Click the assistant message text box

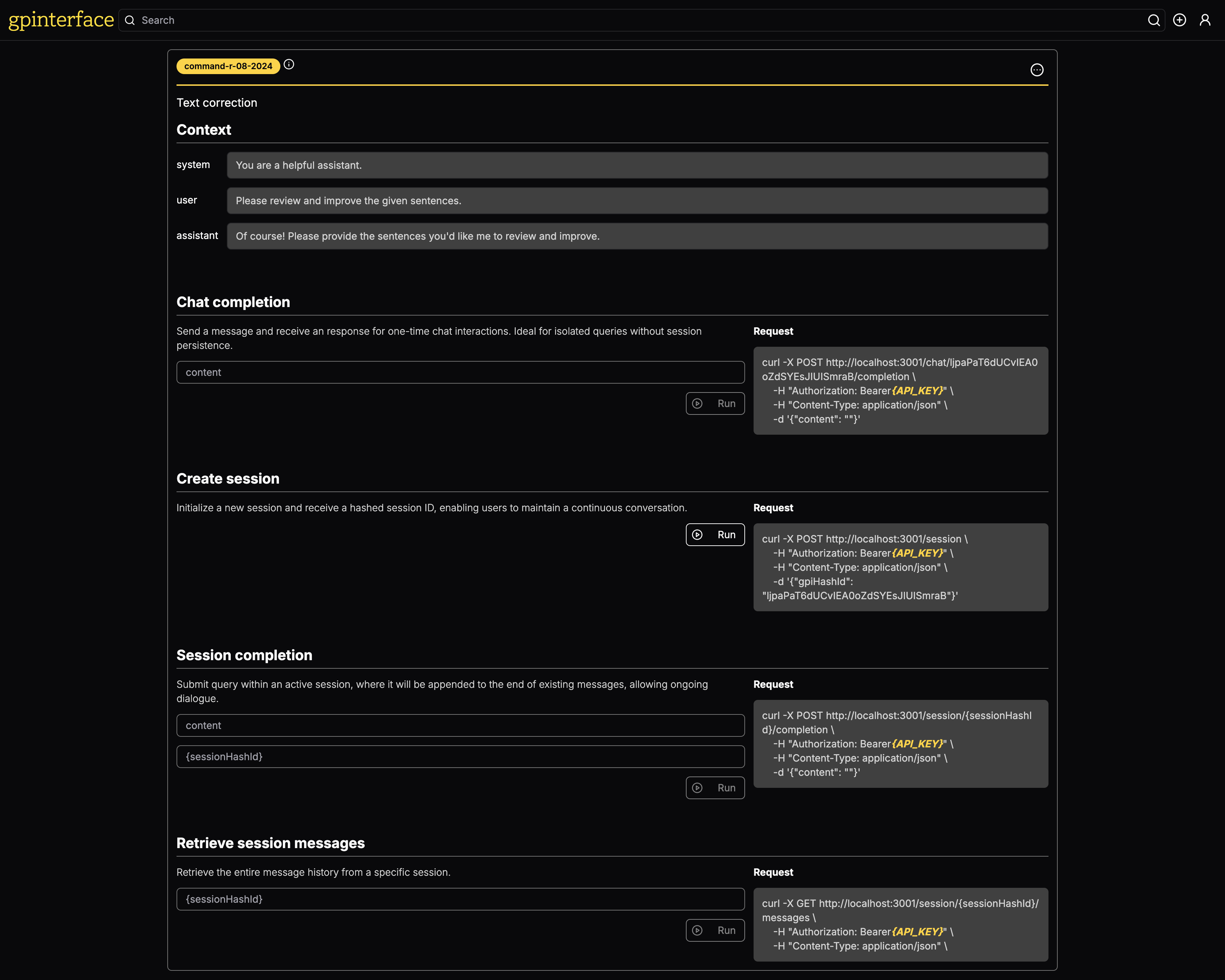pos(637,236)
